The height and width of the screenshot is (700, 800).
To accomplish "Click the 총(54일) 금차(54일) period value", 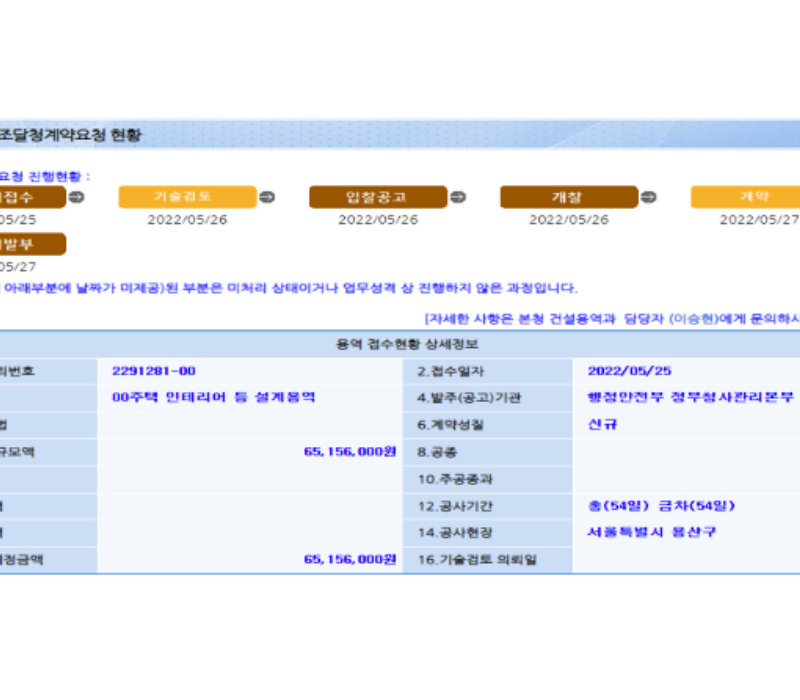I will coord(662,505).
